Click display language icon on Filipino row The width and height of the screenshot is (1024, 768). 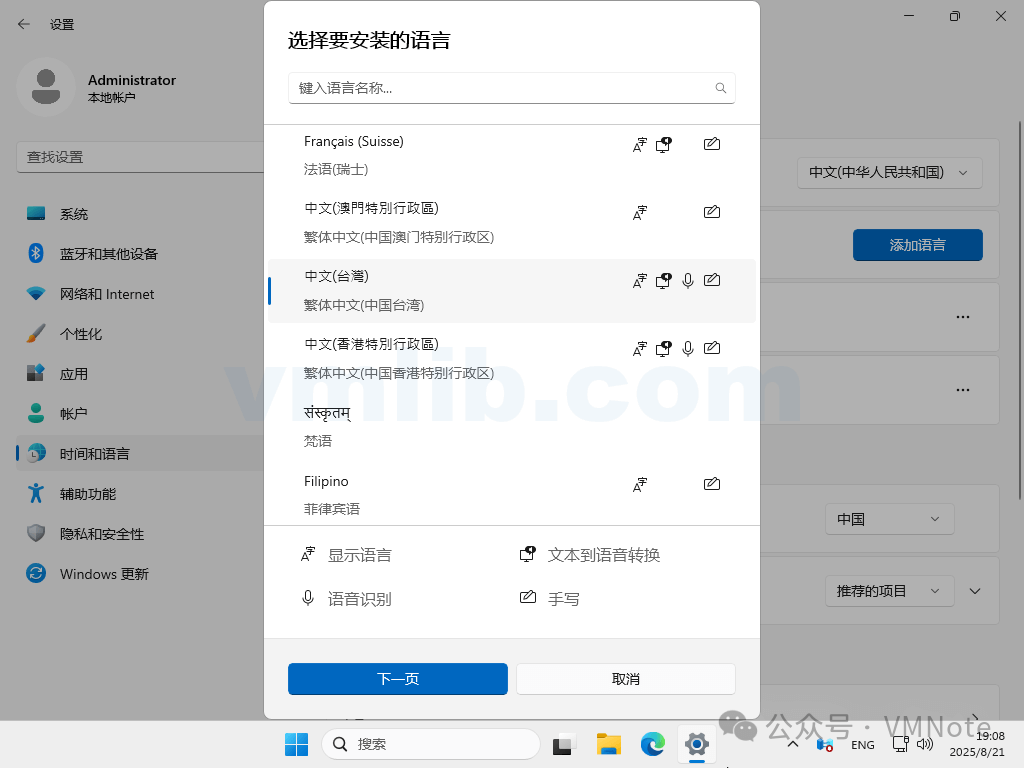pos(640,485)
